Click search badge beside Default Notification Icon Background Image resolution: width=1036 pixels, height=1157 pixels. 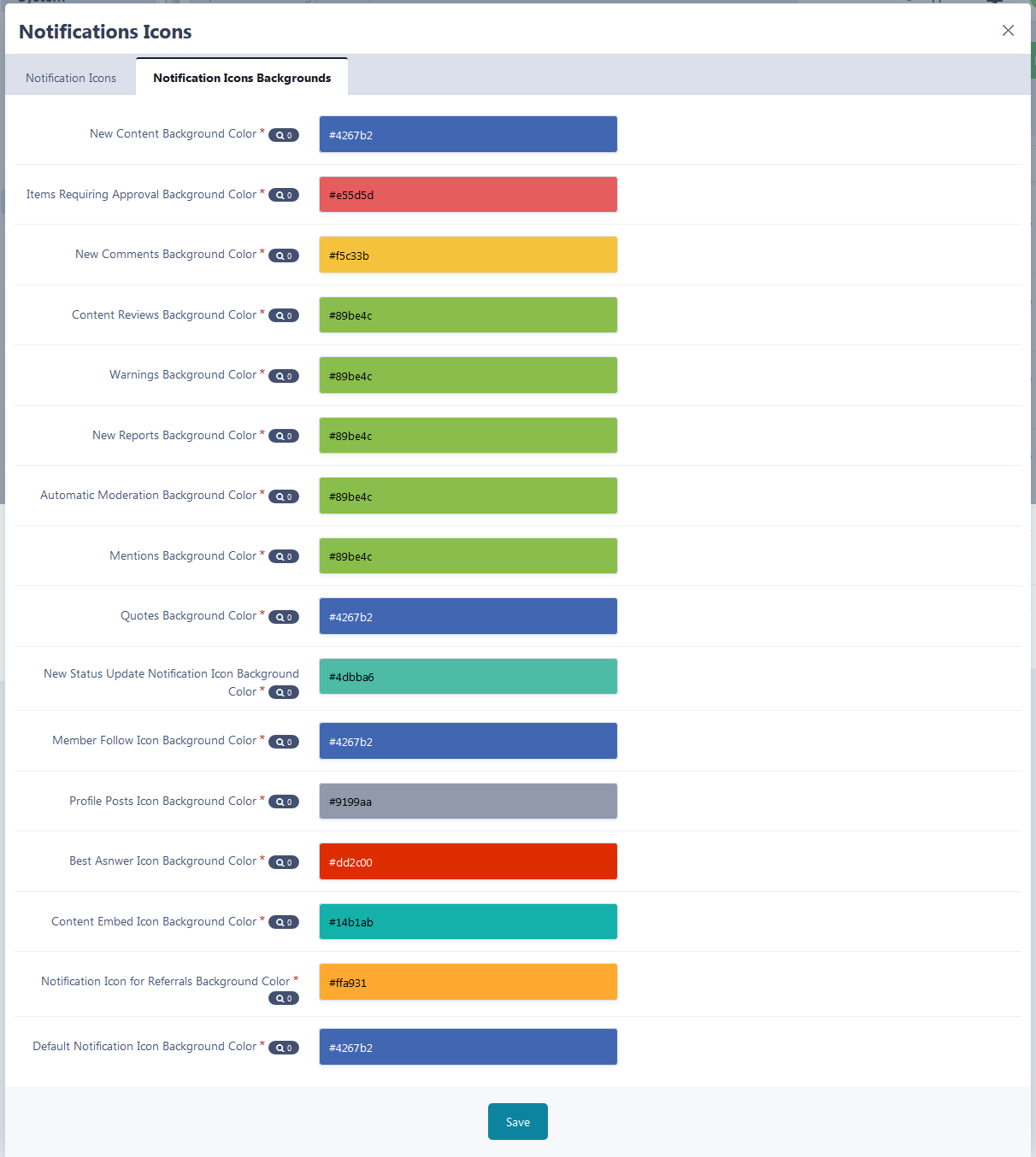tap(284, 1048)
